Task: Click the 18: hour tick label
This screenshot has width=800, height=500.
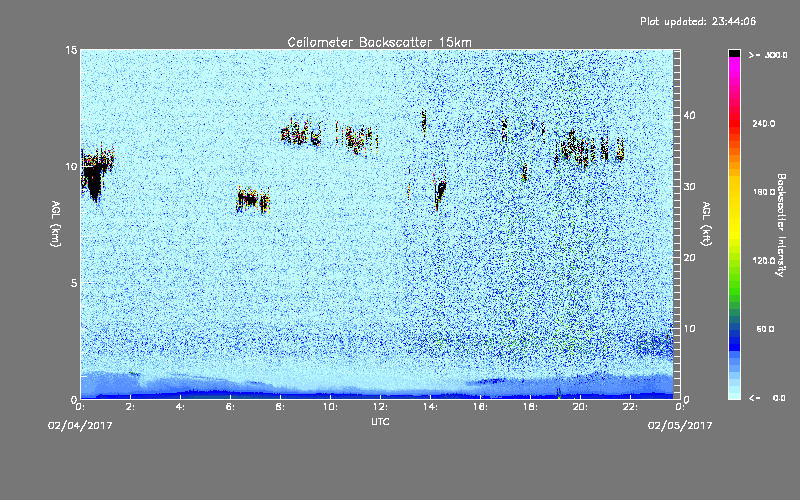Action: (x=530, y=407)
